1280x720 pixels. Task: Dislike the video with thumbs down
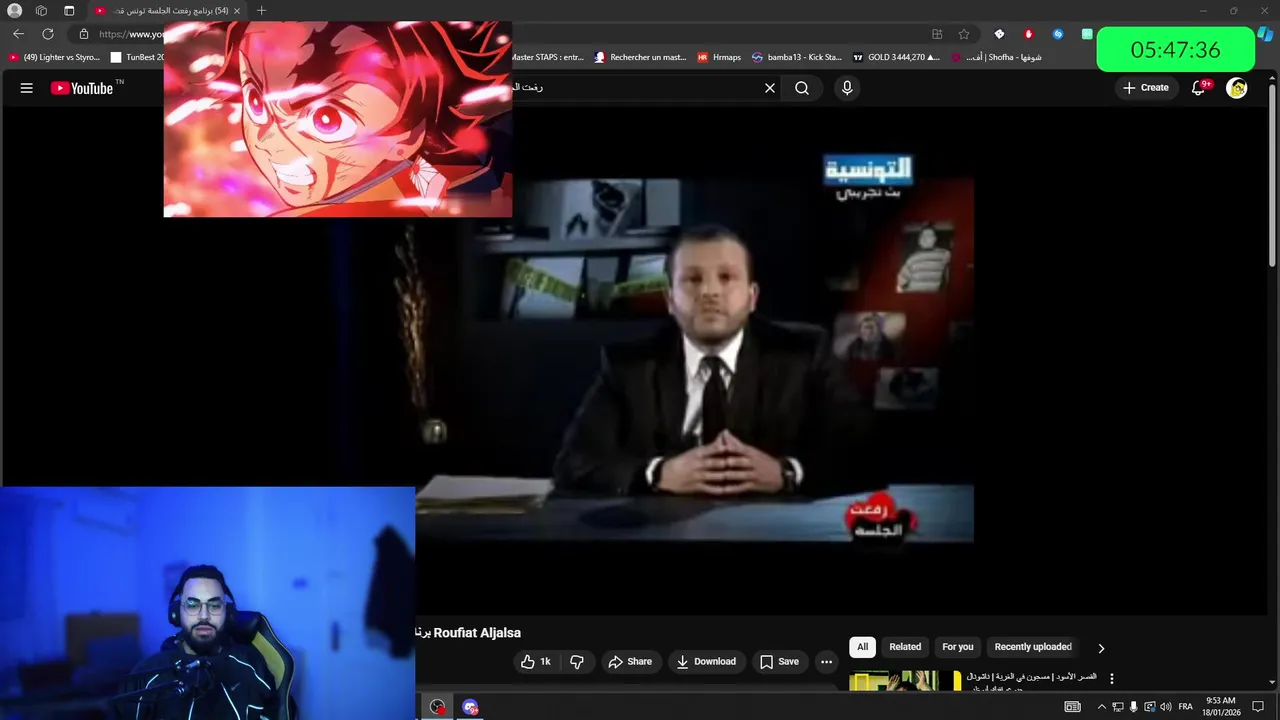pos(576,662)
